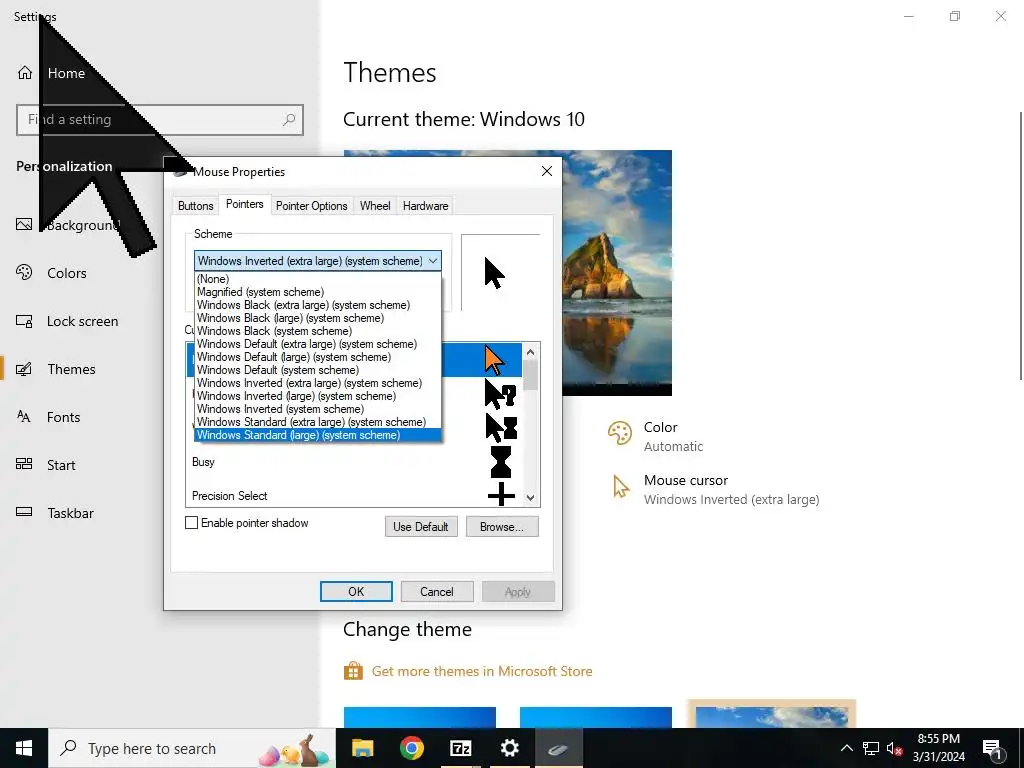Launch Google Chrome from the taskbar
The height and width of the screenshot is (768, 1024).
click(x=411, y=748)
